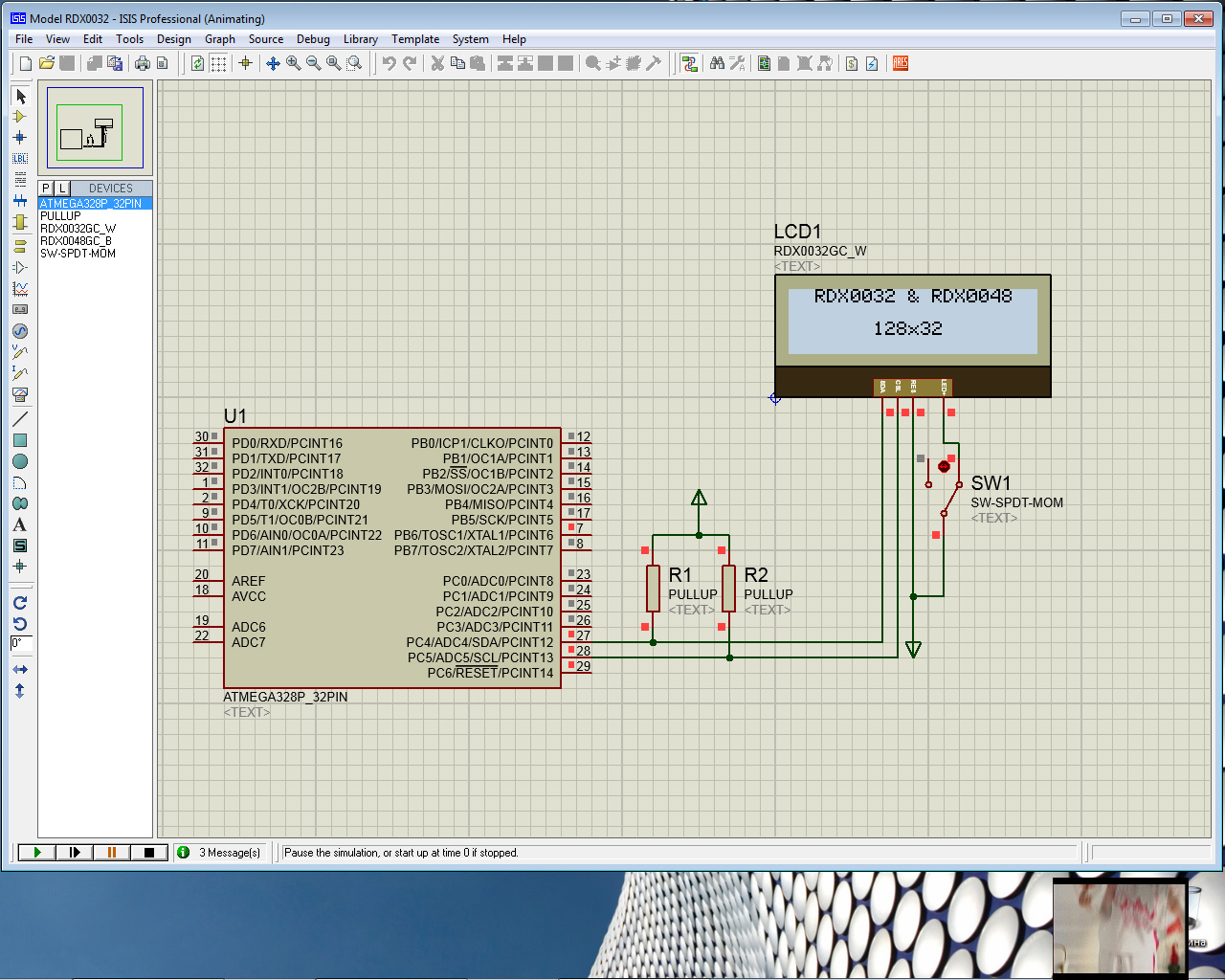The height and width of the screenshot is (980, 1225).
Task: Select the Tape Recorder Mode tool
Action: click(x=20, y=309)
